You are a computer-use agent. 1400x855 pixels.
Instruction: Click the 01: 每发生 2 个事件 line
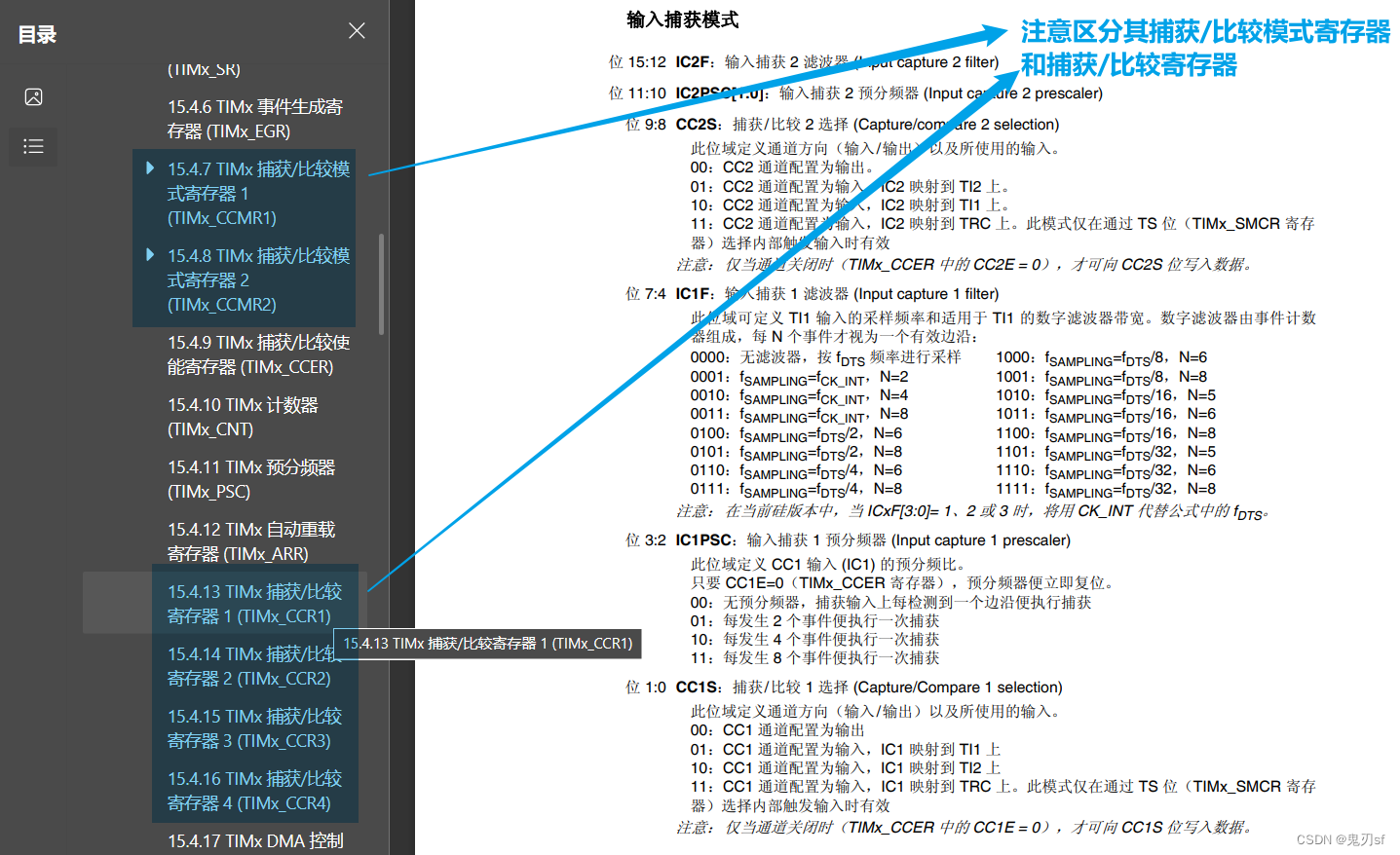(814, 621)
